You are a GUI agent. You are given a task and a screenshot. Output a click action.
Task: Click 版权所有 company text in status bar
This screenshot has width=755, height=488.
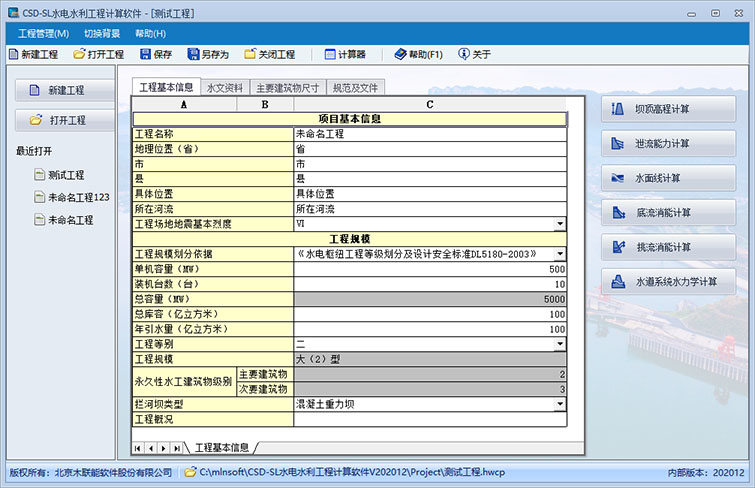click(91, 473)
